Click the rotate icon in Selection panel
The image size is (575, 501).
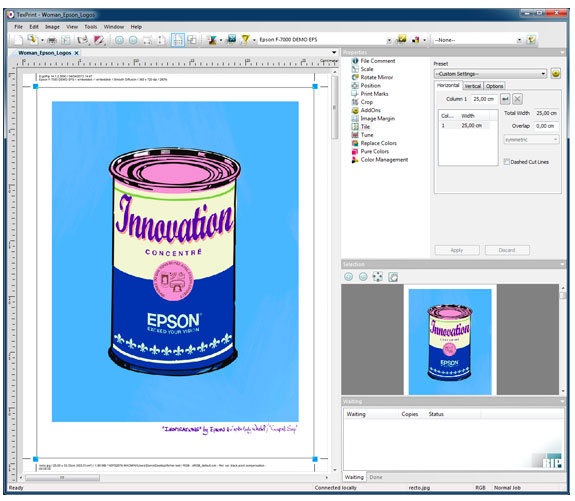point(393,277)
